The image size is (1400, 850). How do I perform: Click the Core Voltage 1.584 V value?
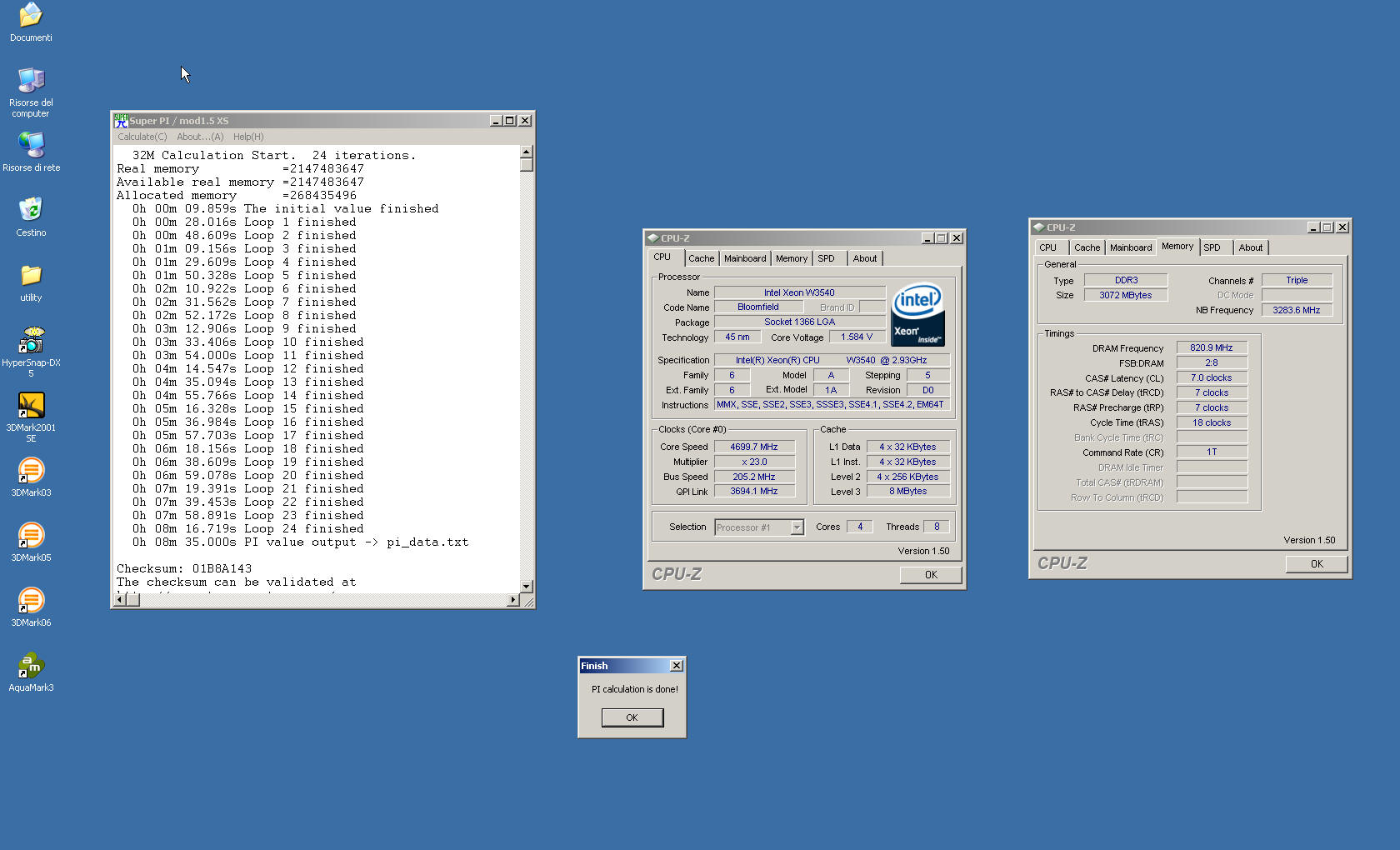pyautogui.click(x=857, y=337)
